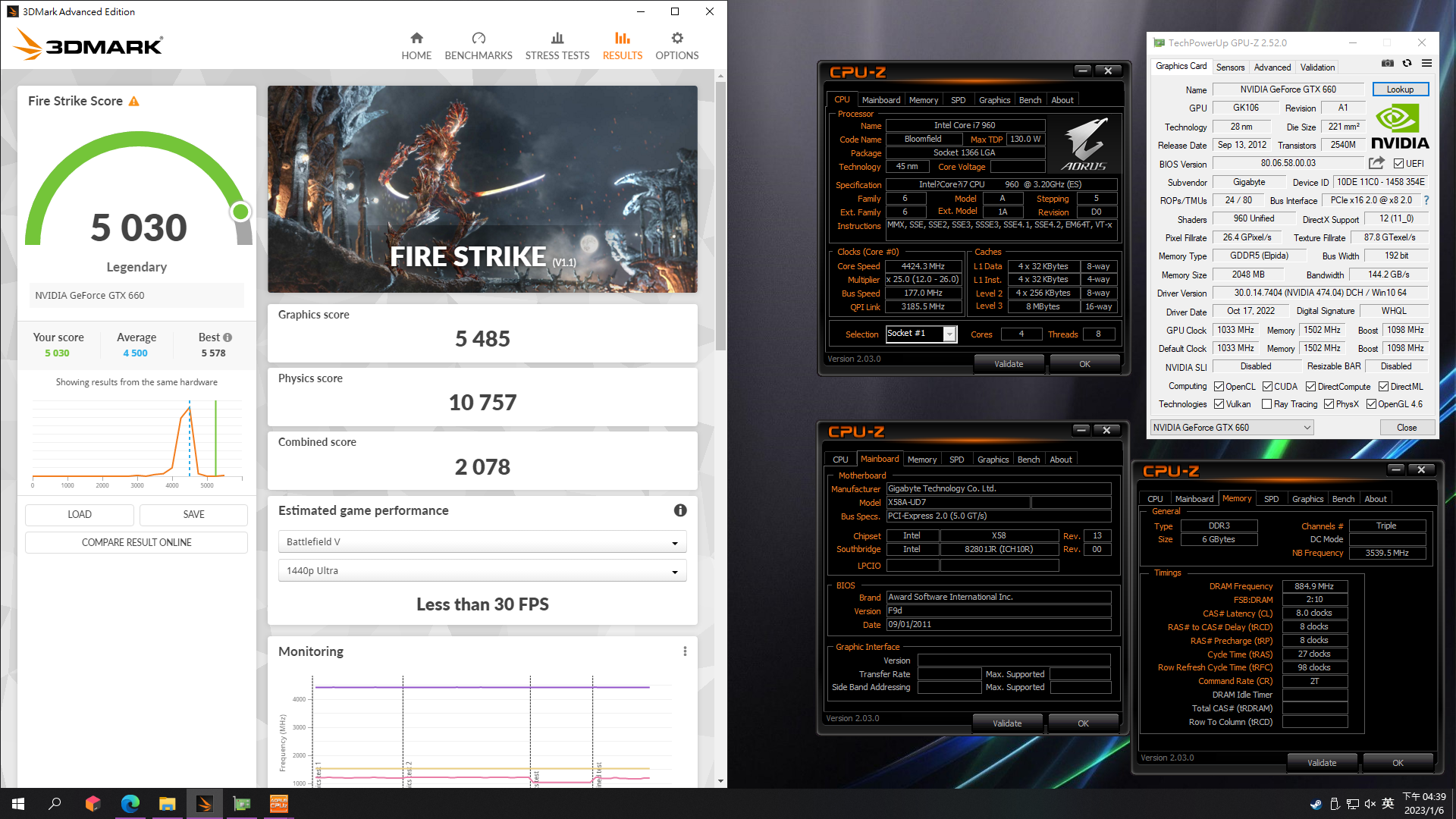Launch Microsoft Edge from taskbar

[x=130, y=804]
